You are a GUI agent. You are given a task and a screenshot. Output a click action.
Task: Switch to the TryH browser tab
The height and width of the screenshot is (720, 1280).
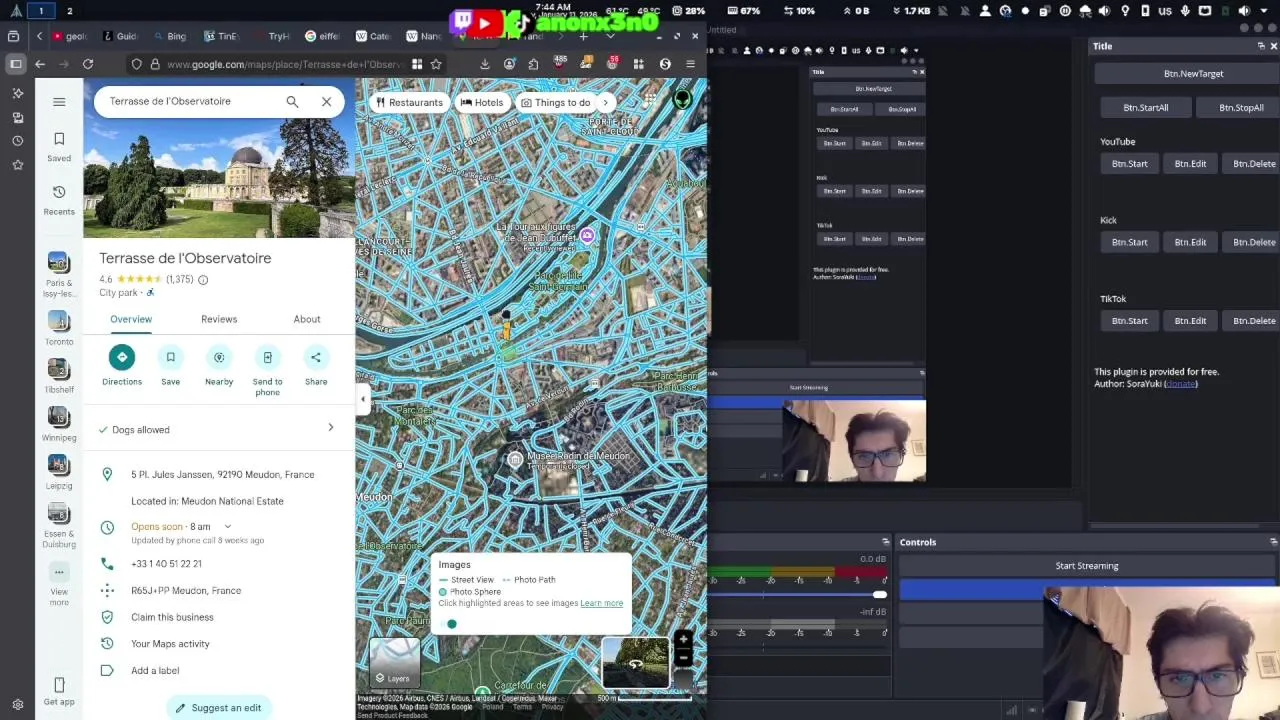(x=271, y=36)
